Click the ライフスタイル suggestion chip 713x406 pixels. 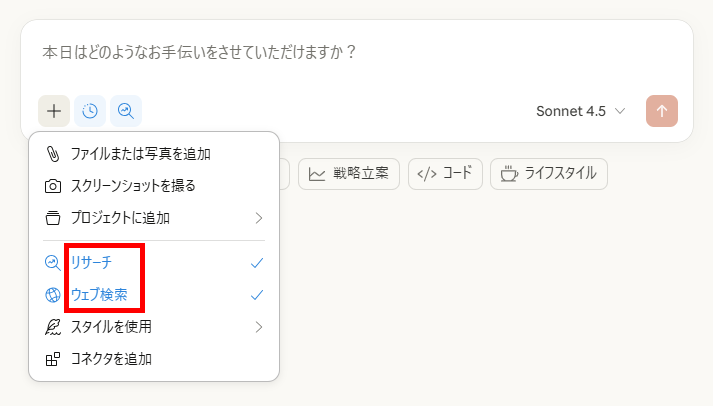click(x=553, y=174)
